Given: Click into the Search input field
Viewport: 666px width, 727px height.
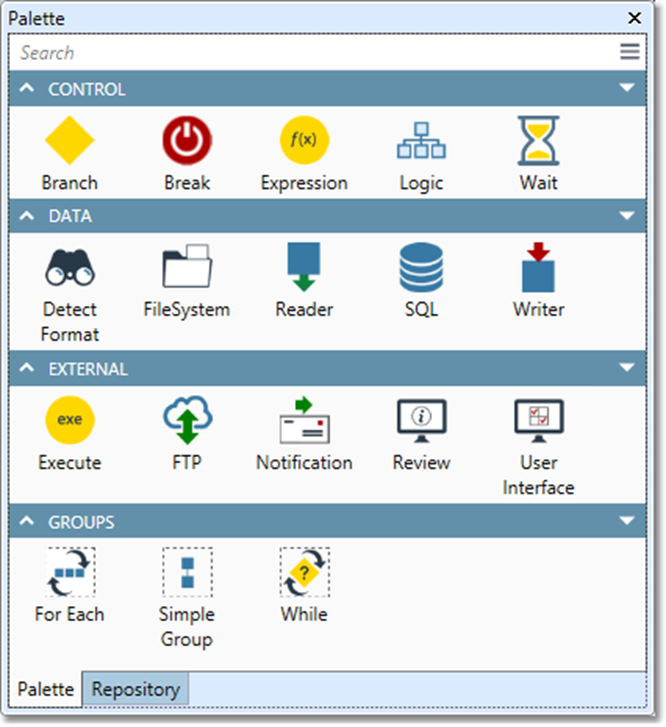Looking at the screenshot, I should [x=300, y=53].
